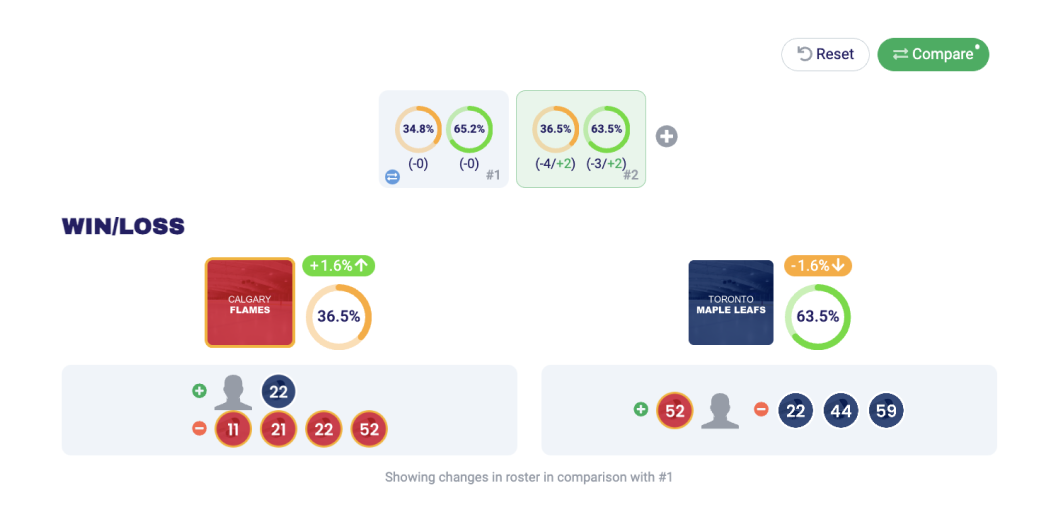The width and height of the screenshot is (1056, 518).
Task: Click the Reset button
Action: 825,54
